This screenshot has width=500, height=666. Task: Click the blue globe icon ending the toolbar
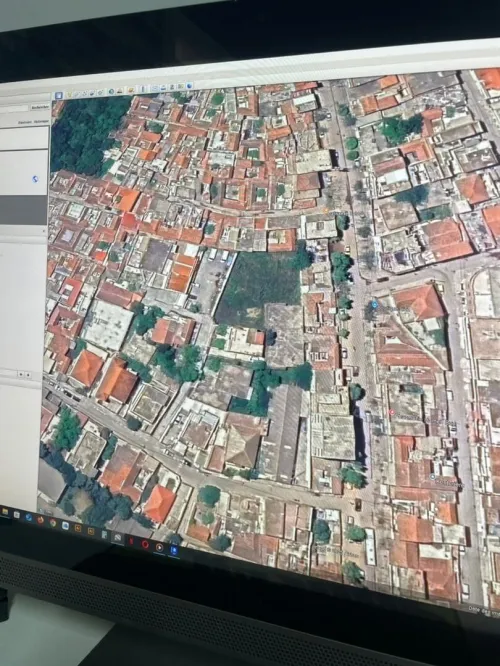(189, 86)
